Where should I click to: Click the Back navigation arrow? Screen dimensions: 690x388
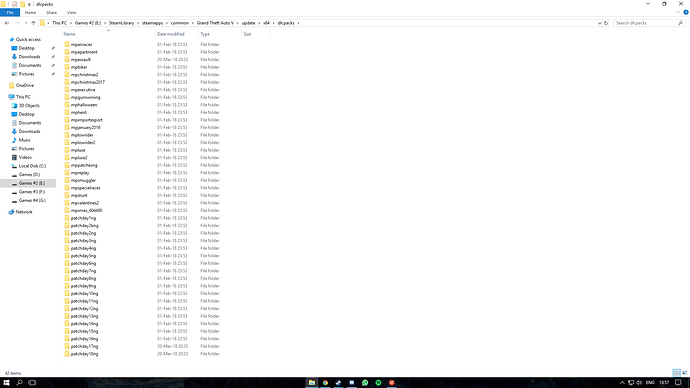(7, 23)
